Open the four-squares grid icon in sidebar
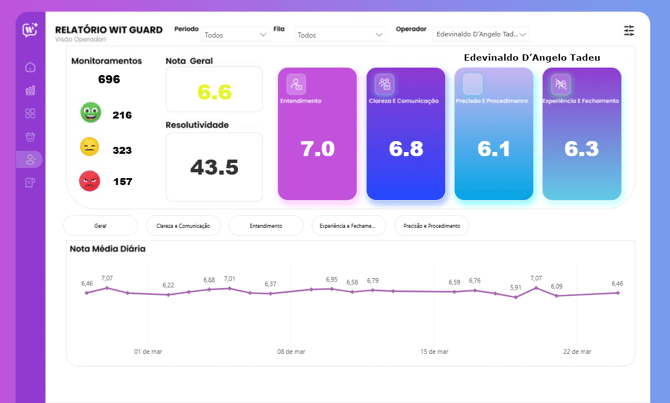Image resolution: width=670 pixels, height=403 pixels. [30, 113]
